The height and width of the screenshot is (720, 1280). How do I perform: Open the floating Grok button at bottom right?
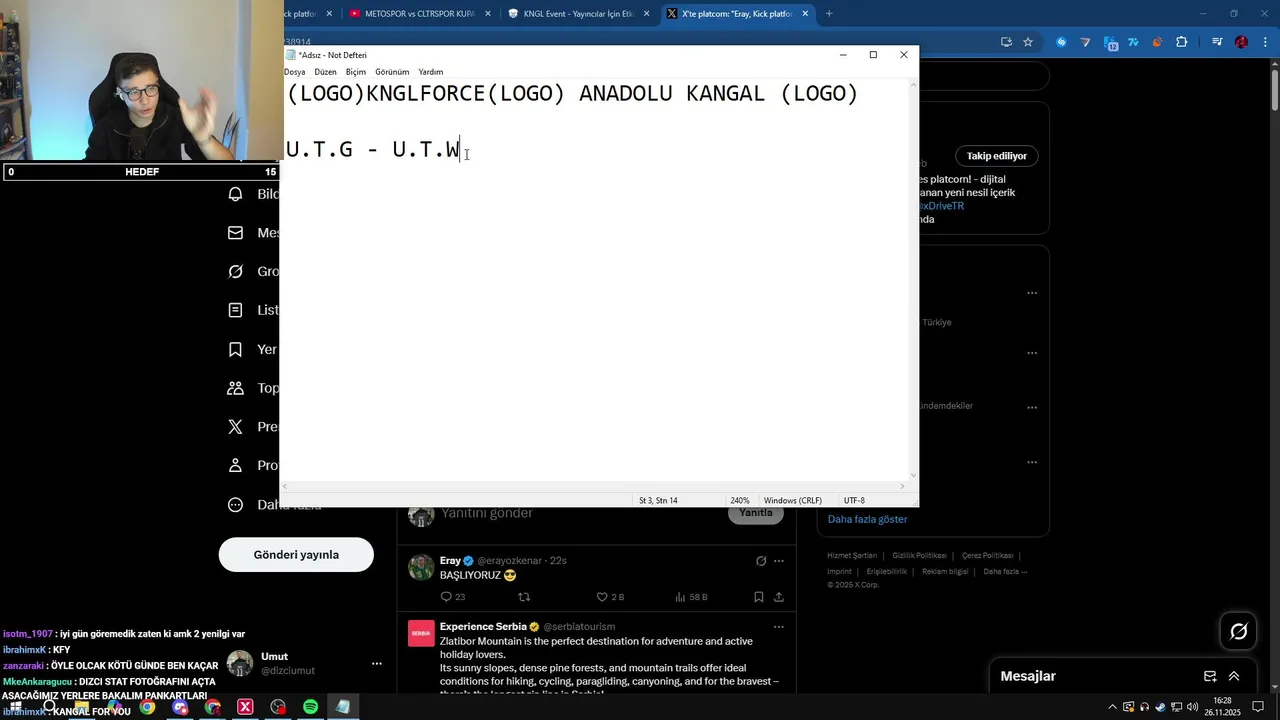[x=1239, y=631]
